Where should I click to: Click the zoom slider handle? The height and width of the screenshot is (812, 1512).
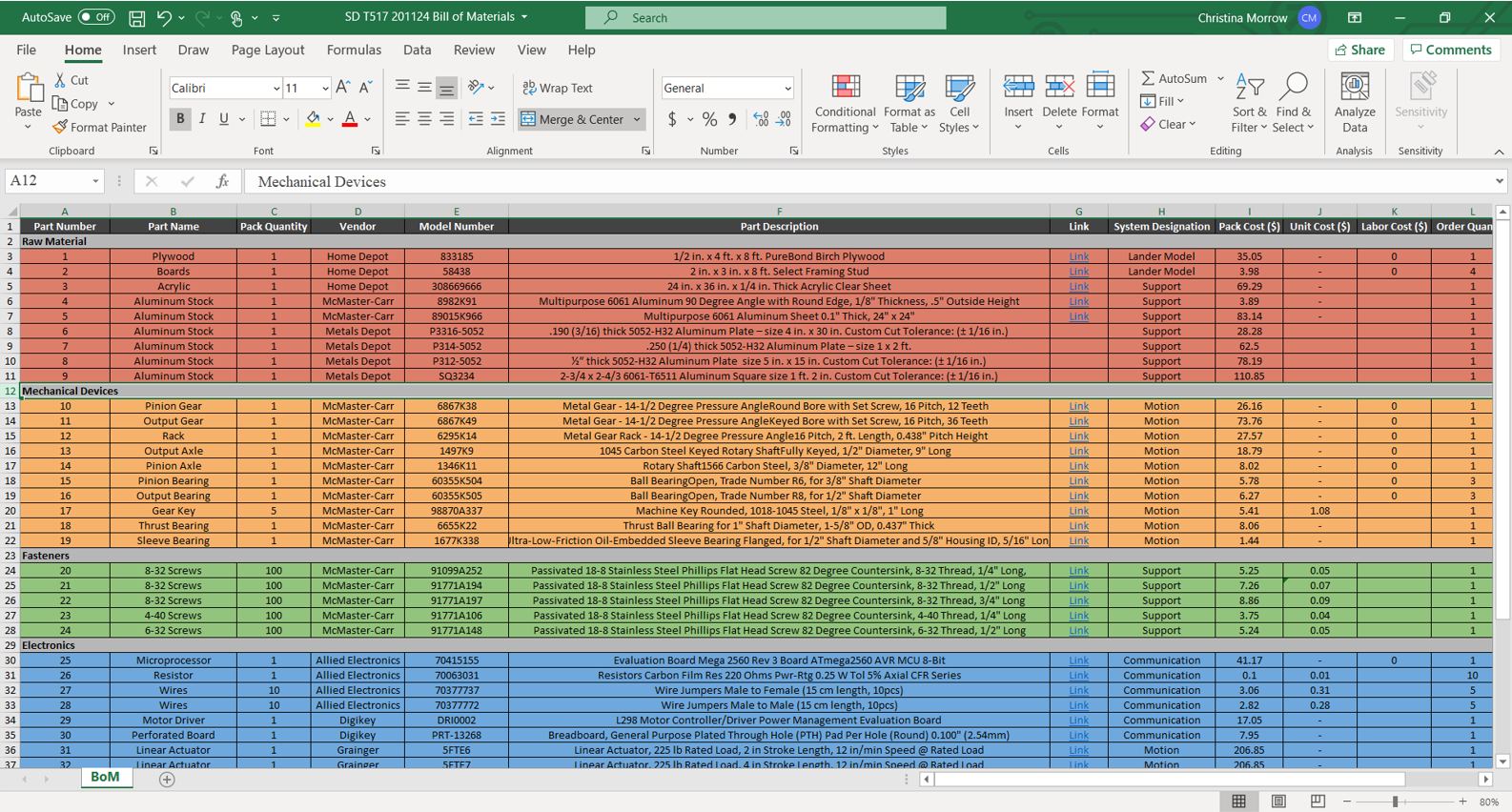click(1395, 802)
